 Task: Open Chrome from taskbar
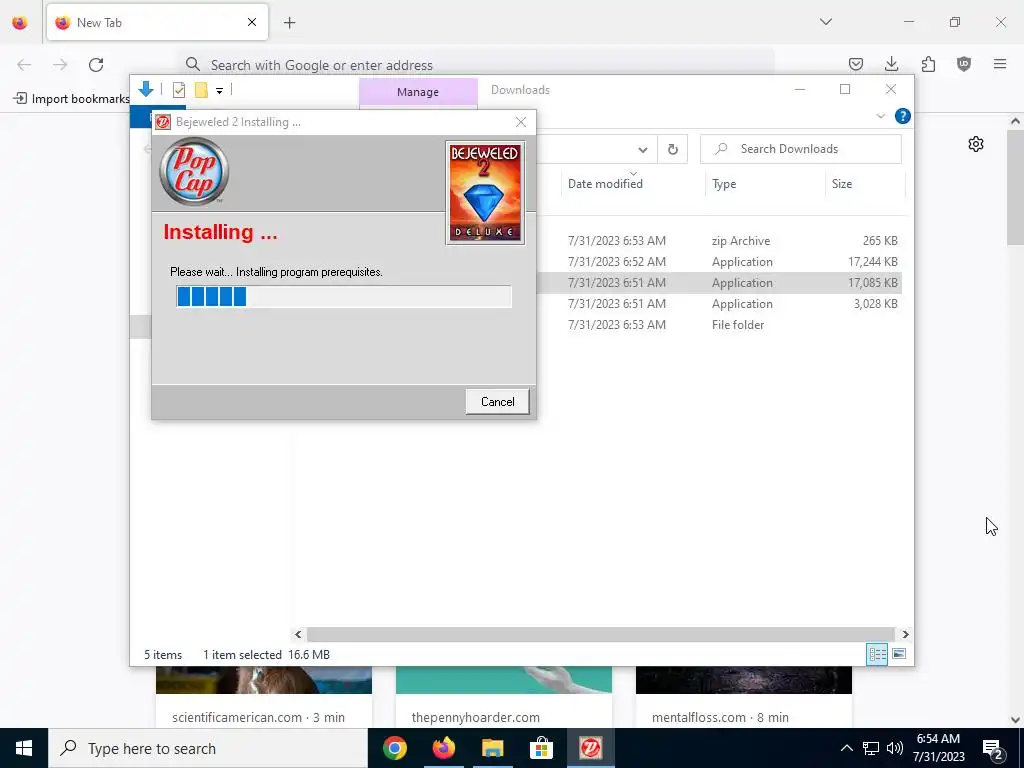[394, 748]
